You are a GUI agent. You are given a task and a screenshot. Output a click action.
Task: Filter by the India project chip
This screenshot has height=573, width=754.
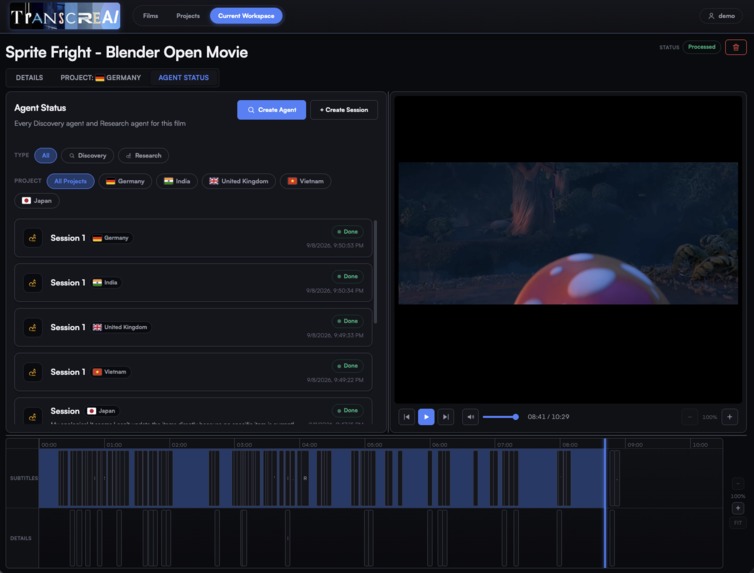point(177,181)
